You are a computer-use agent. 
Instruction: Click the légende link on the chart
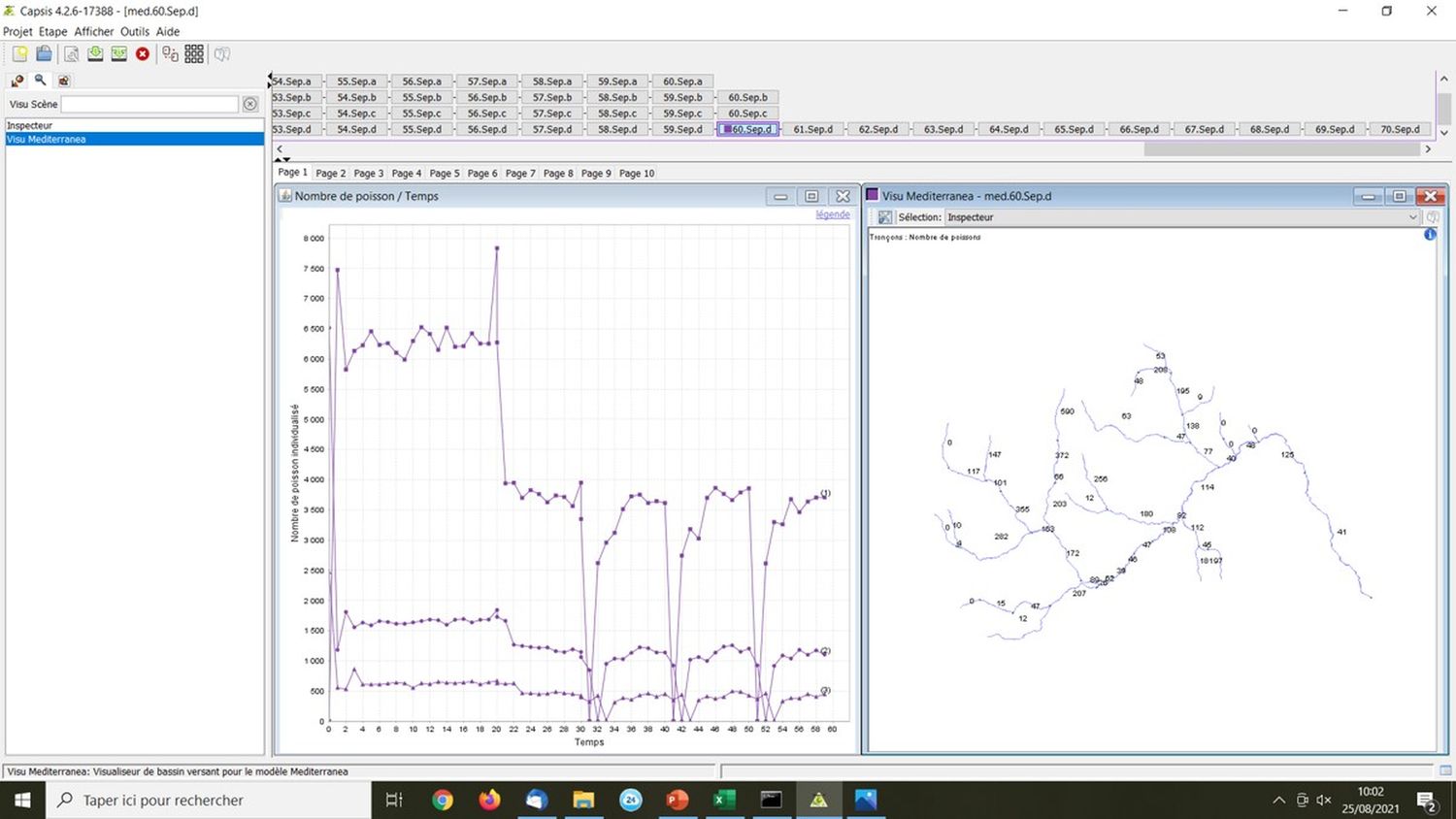click(832, 214)
